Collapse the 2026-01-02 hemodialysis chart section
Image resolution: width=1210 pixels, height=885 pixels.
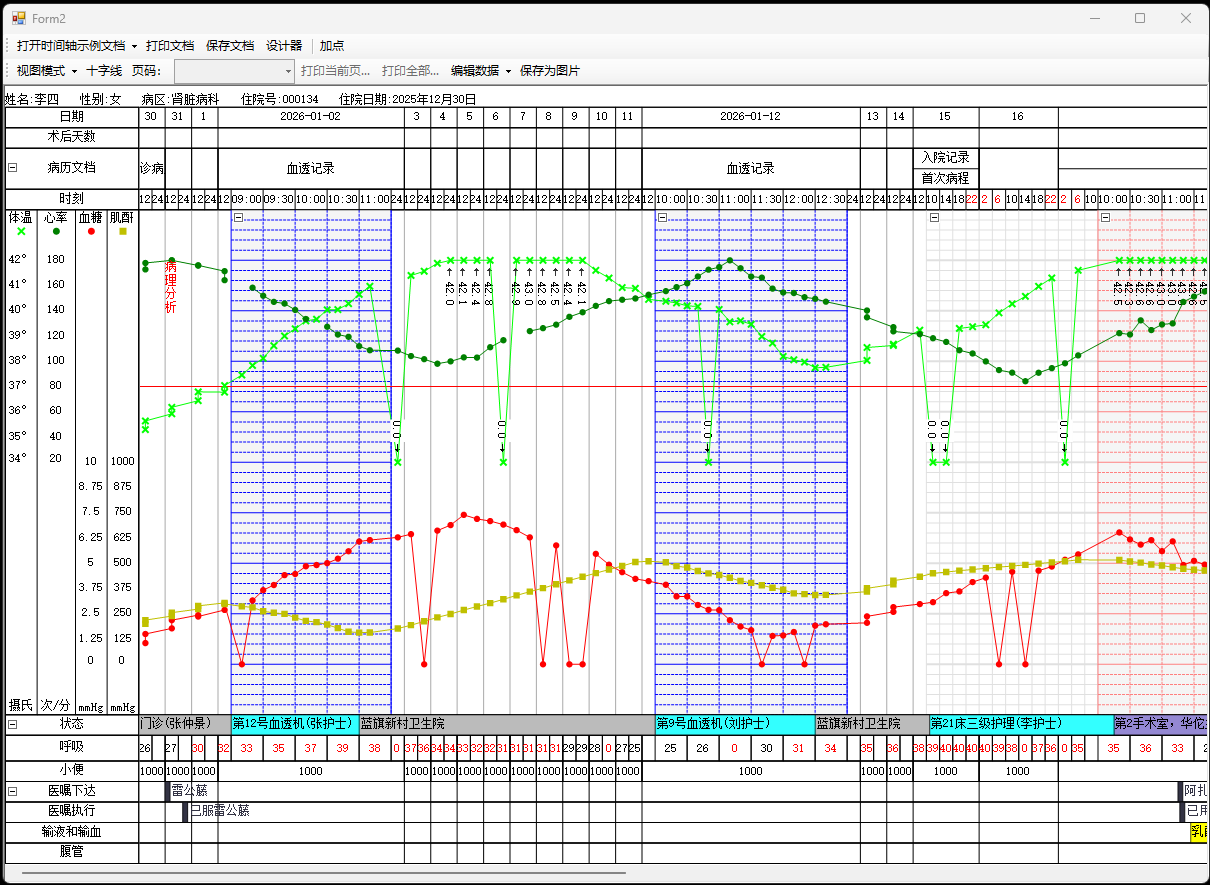(238, 217)
